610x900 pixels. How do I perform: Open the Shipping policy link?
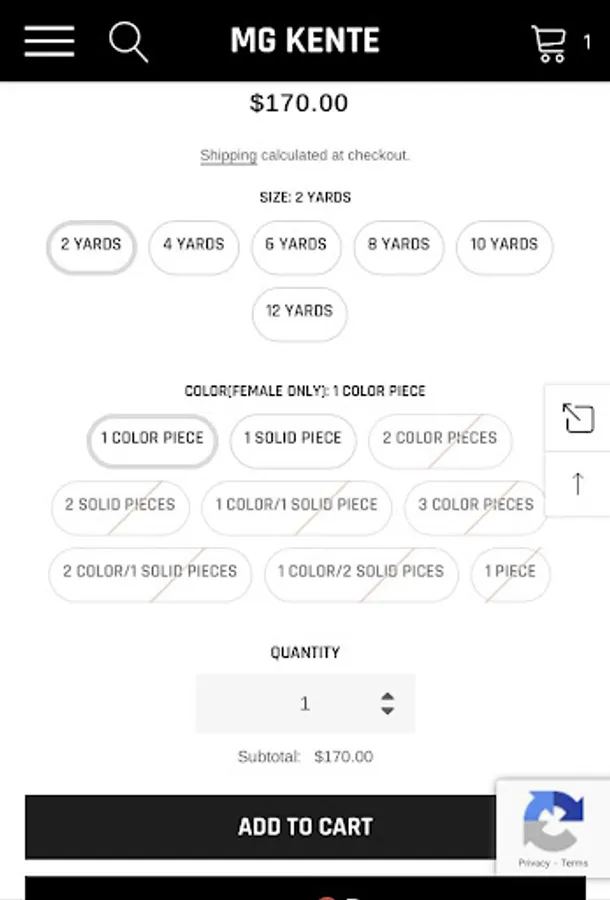228,155
